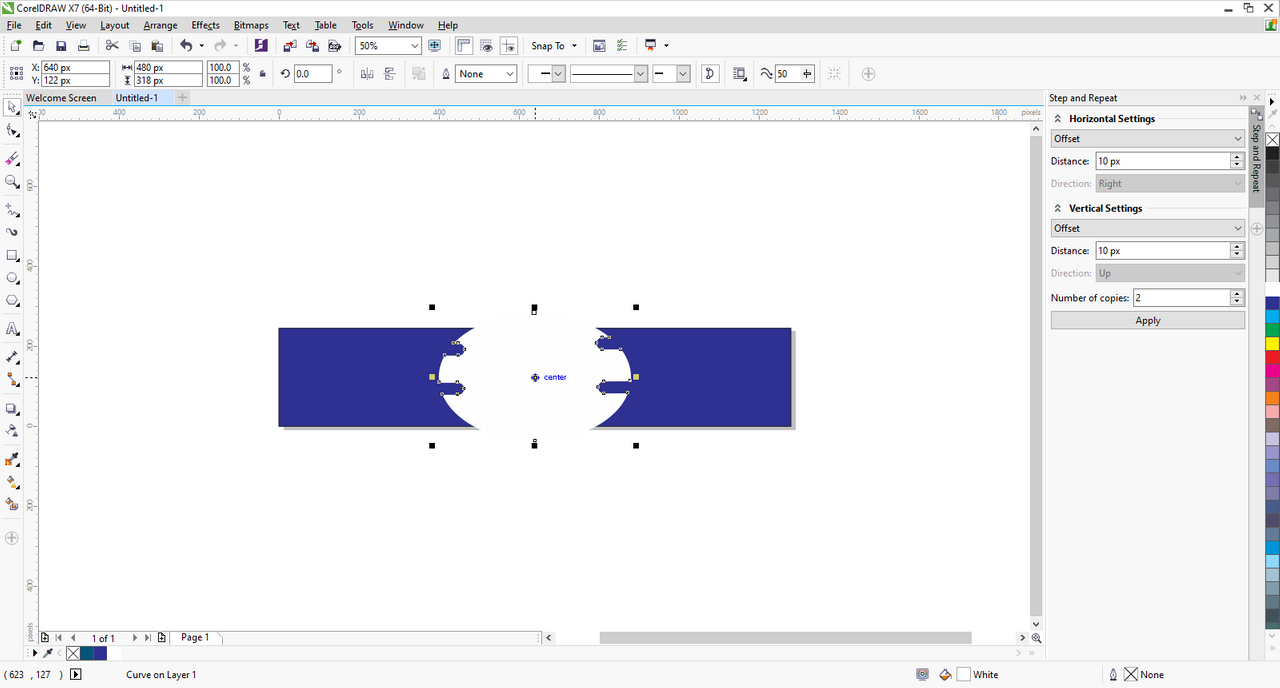
Task: Toggle Close Curve button
Action: (x=710, y=74)
